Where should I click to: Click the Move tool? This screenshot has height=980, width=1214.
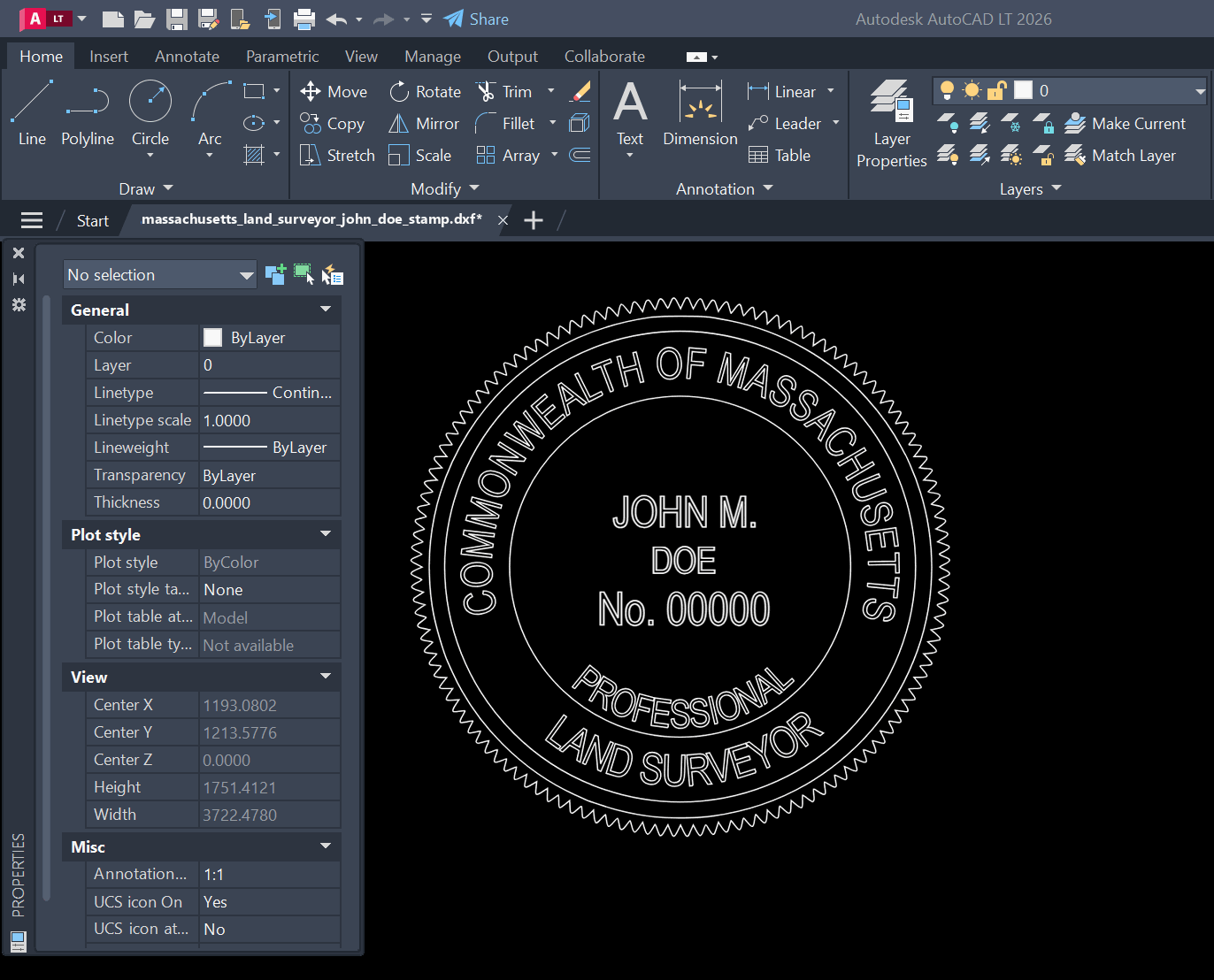pyautogui.click(x=334, y=92)
